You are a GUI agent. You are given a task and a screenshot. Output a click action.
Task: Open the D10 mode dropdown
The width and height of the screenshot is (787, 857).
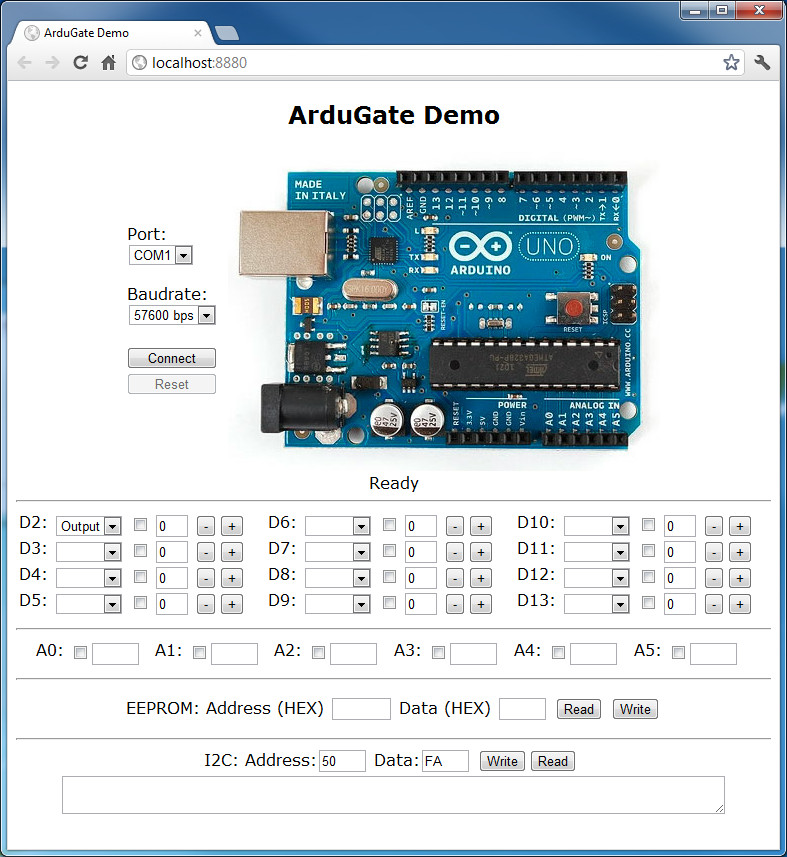pyautogui.click(x=597, y=526)
